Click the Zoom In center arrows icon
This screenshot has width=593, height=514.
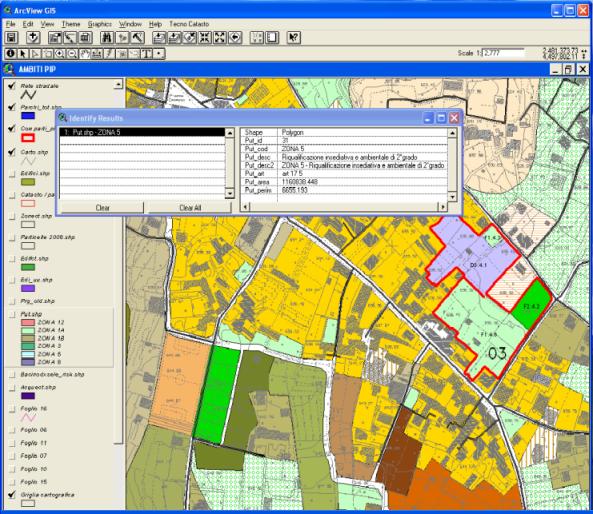click(205, 37)
